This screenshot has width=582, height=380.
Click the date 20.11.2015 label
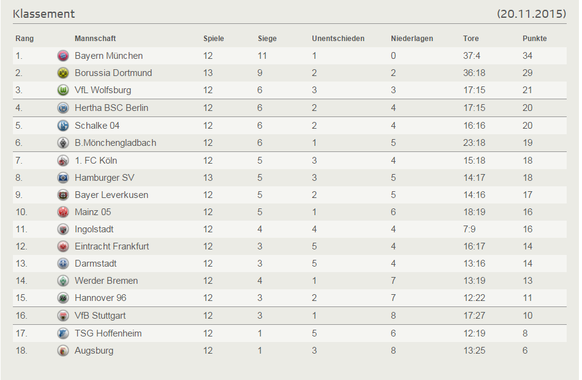[532, 14]
